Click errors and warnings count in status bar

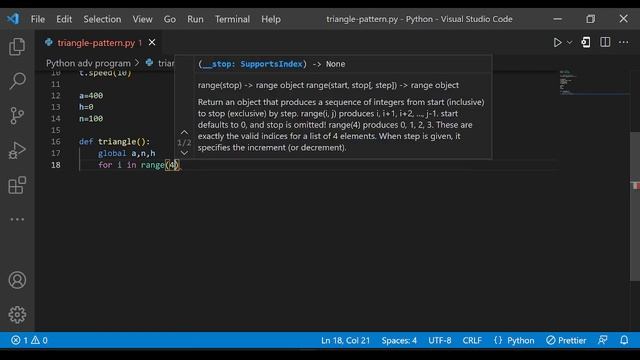(x=29, y=340)
